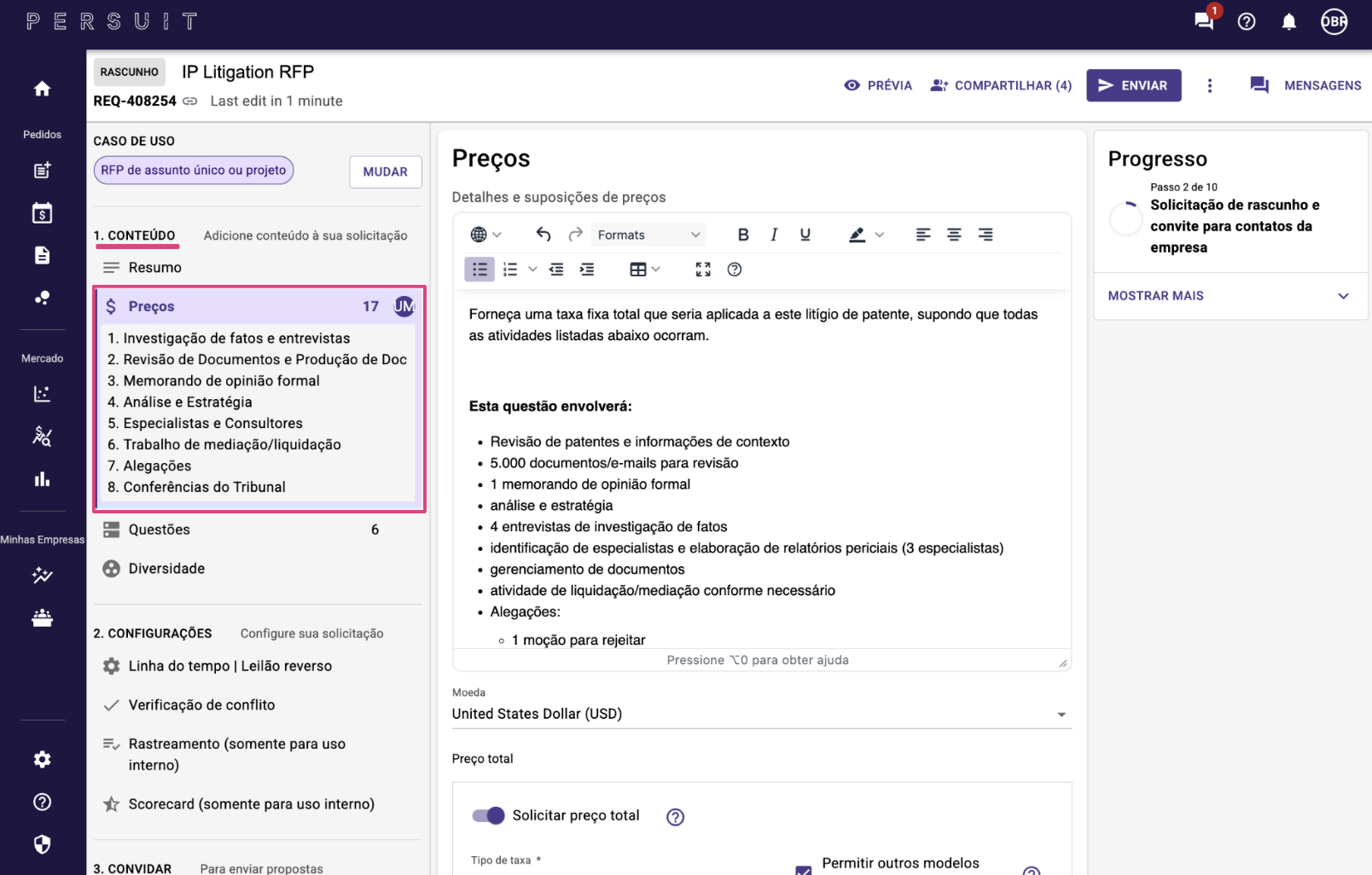
Task: Open the notifications bell
Action: (1288, 21)
